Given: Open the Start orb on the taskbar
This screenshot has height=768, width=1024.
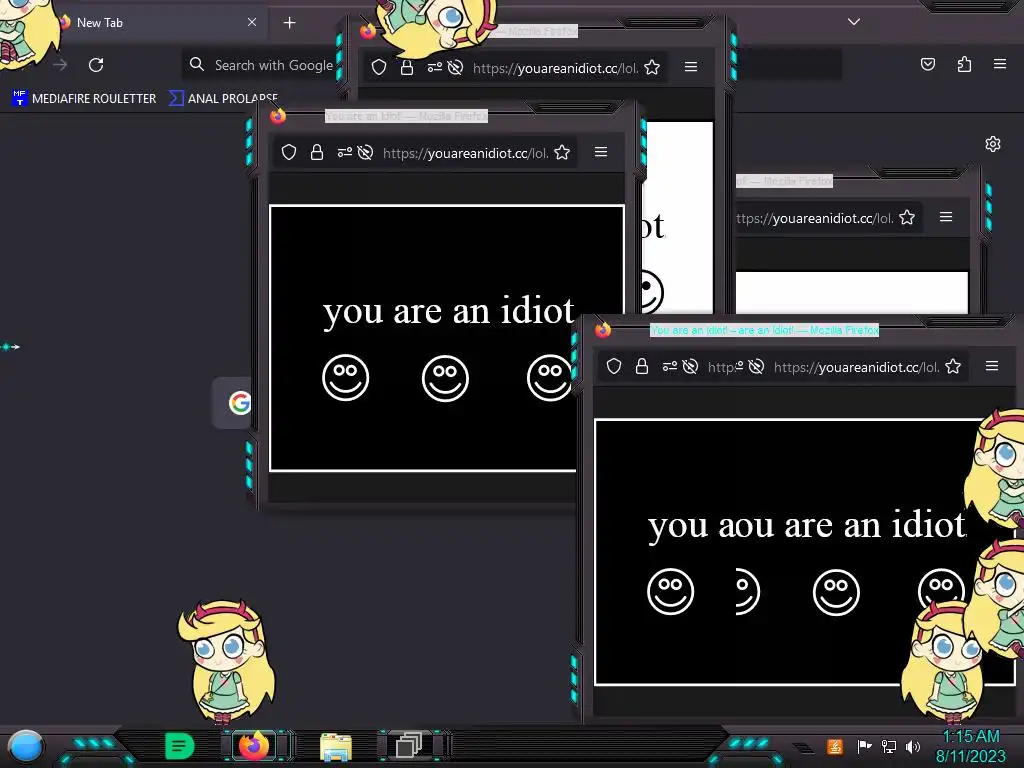Looking at the screenshot, I should pos(25,747).
